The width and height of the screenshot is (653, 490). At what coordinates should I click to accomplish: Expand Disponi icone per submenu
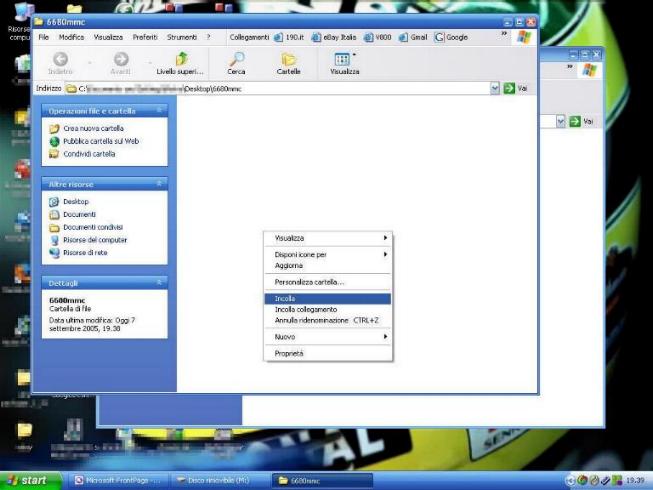point(328,254)
